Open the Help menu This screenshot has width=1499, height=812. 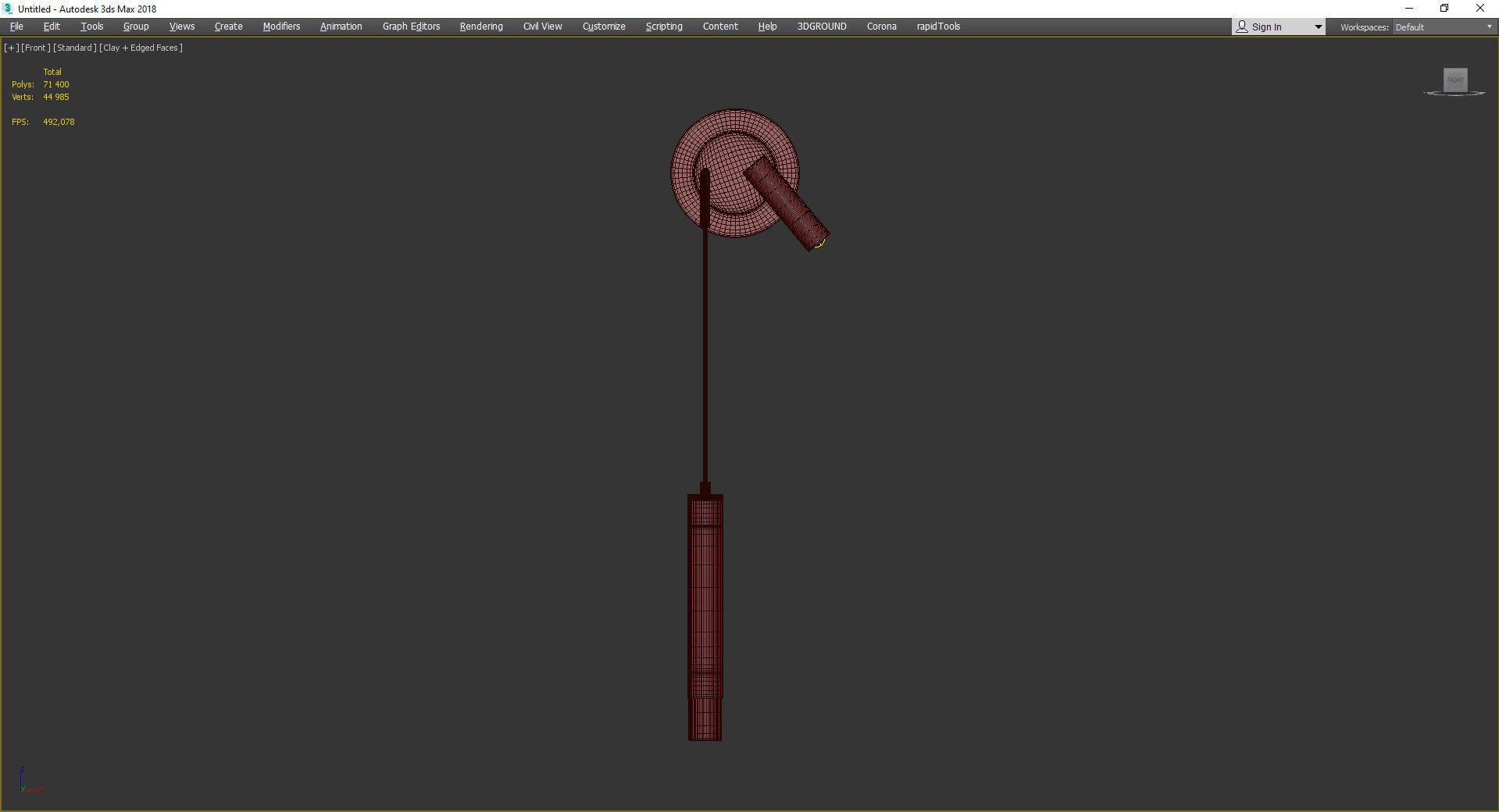767,27
